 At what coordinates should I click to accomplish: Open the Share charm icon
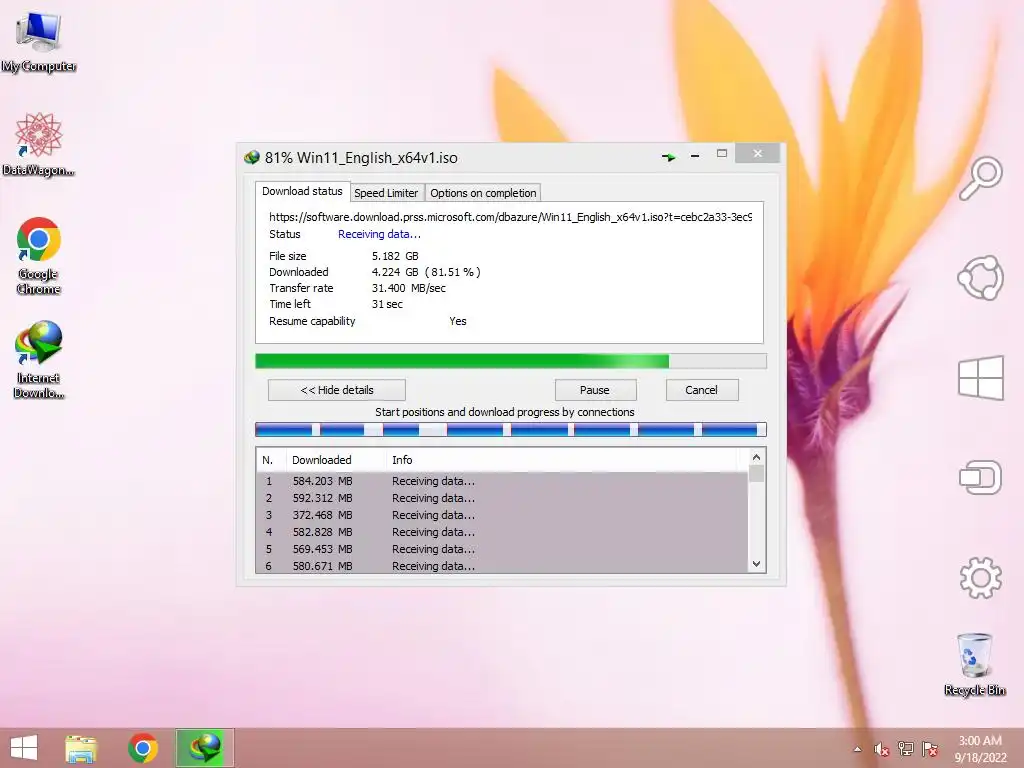point(980,278)
